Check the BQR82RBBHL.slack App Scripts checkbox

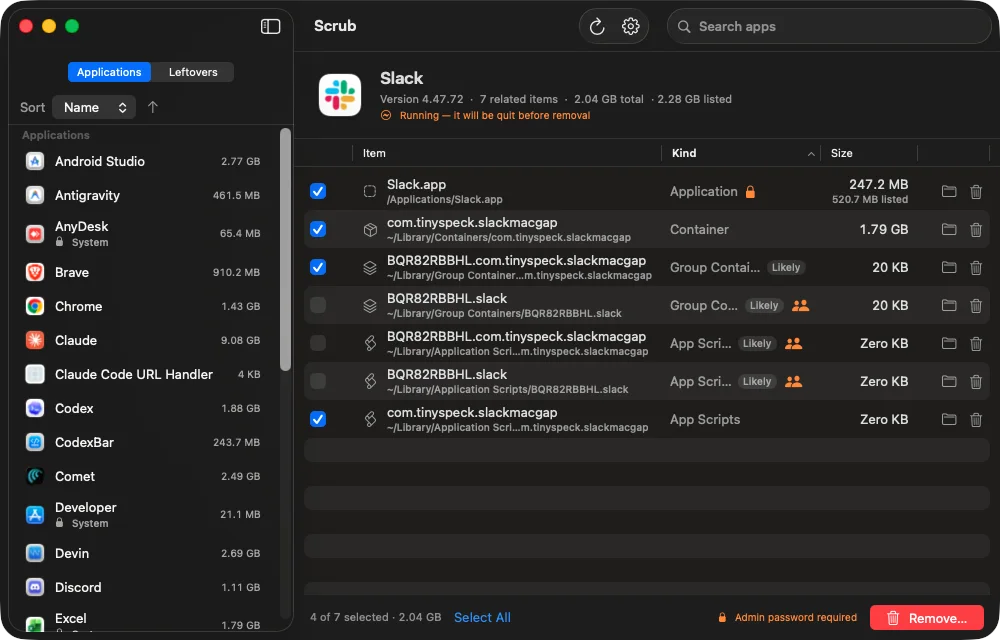tap(318, 381)
